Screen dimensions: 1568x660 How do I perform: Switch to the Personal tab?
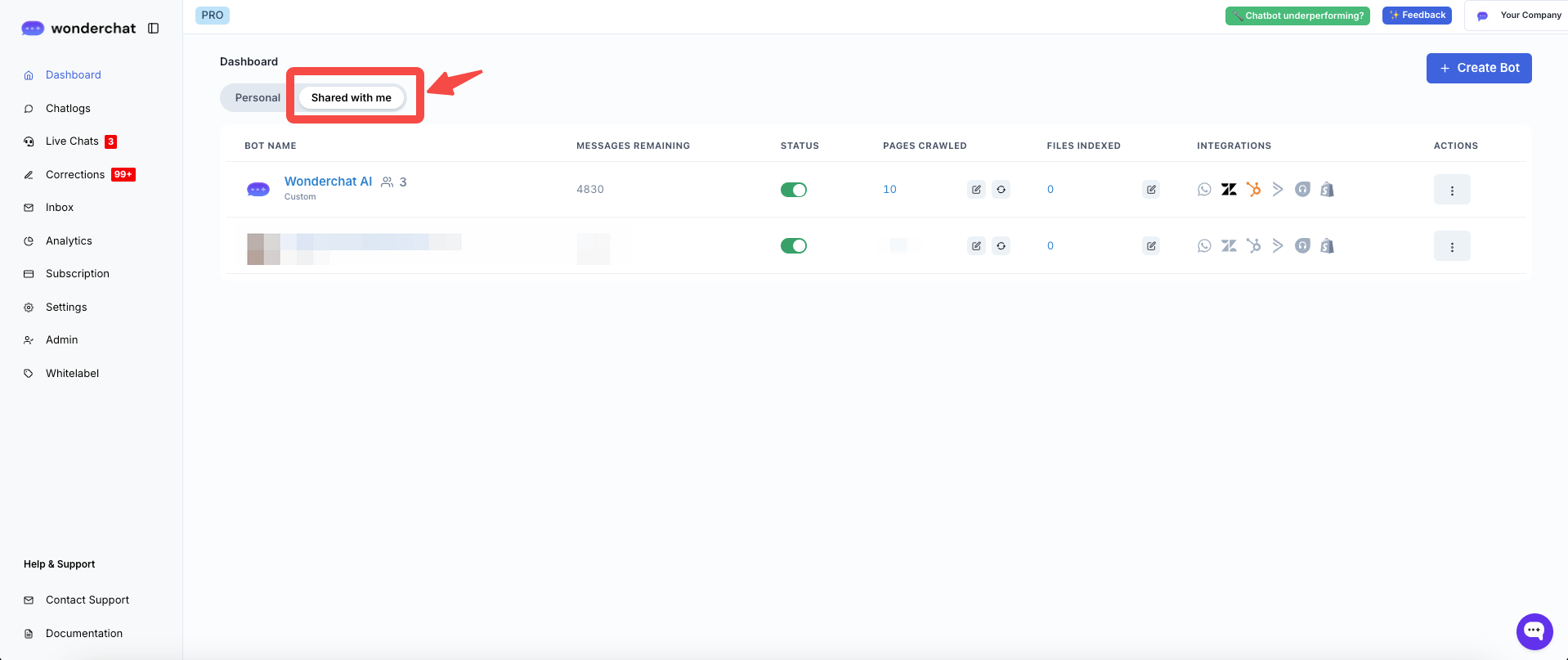pos(258,98)
